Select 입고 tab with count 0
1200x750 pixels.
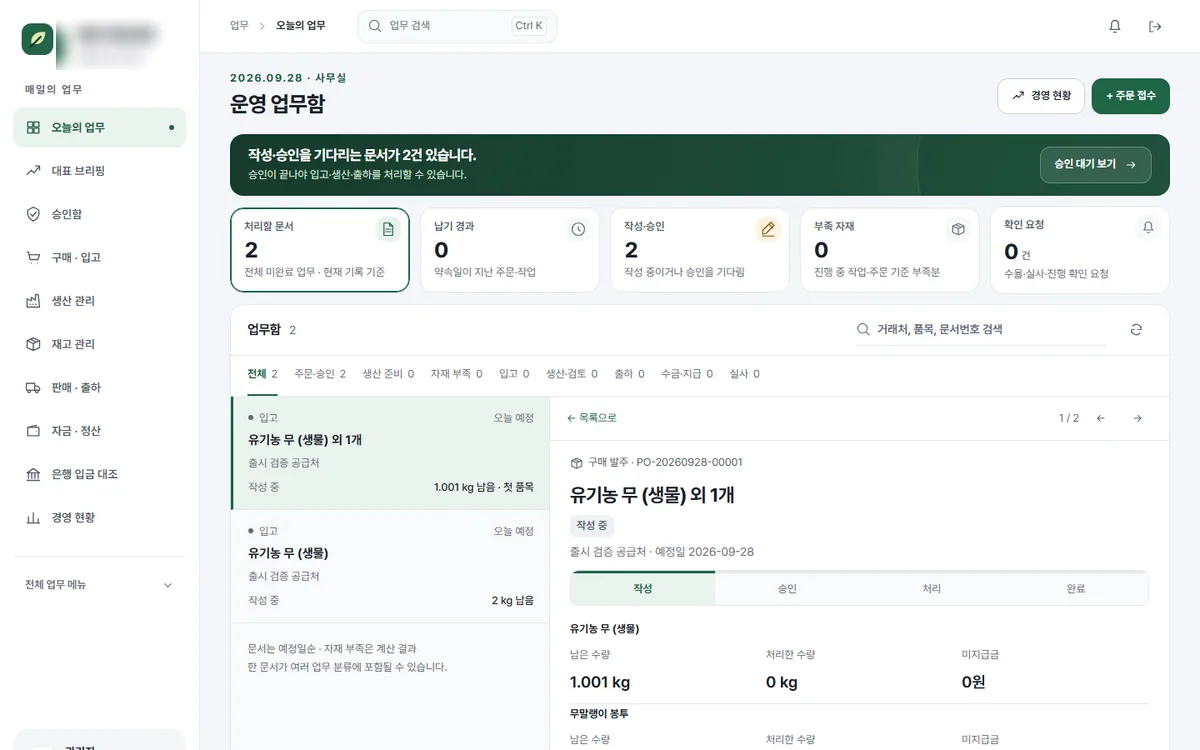[x=514, y=374]
